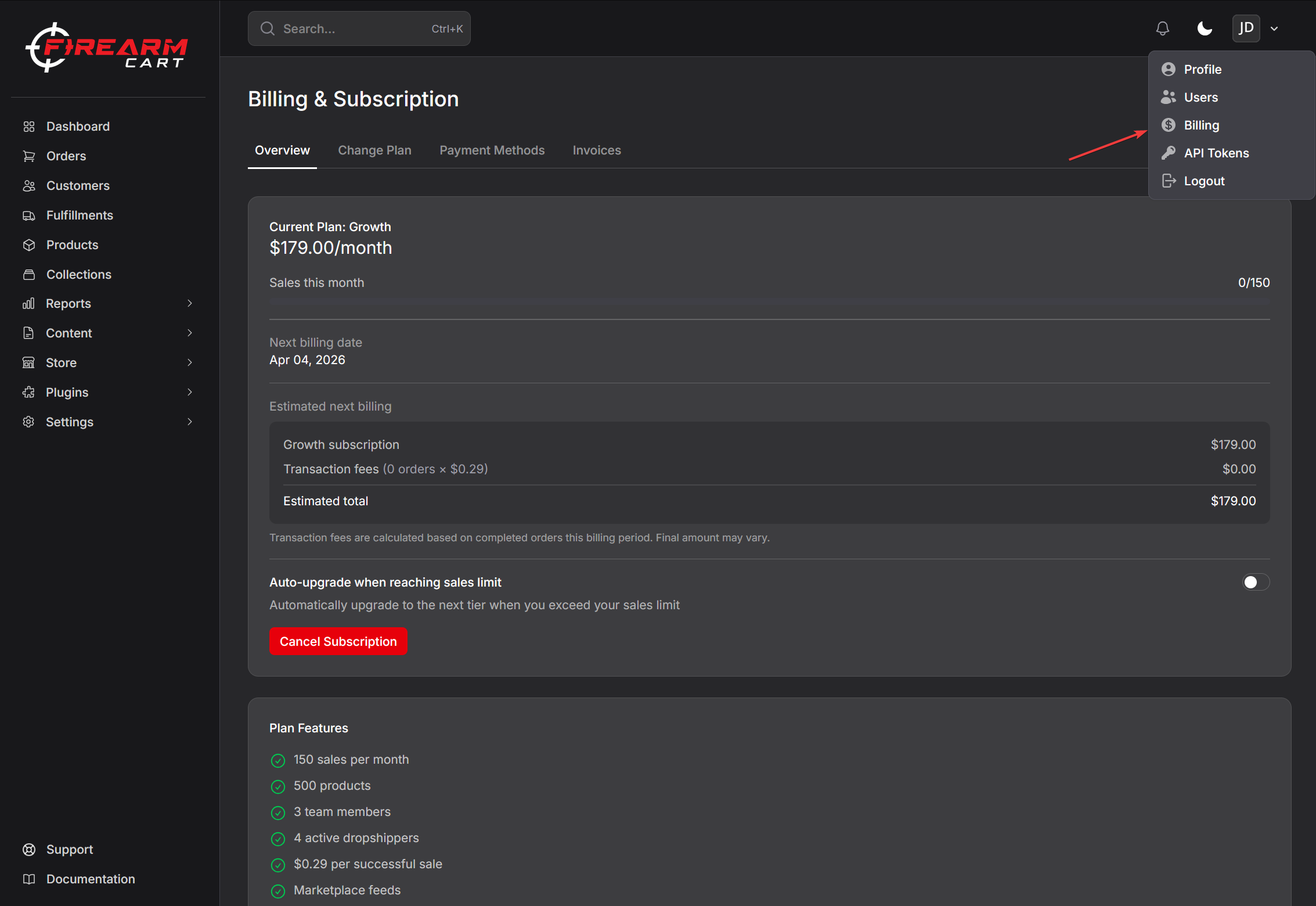
Task: Click the Settings gear icon
Action: click(x=28, y=422)
